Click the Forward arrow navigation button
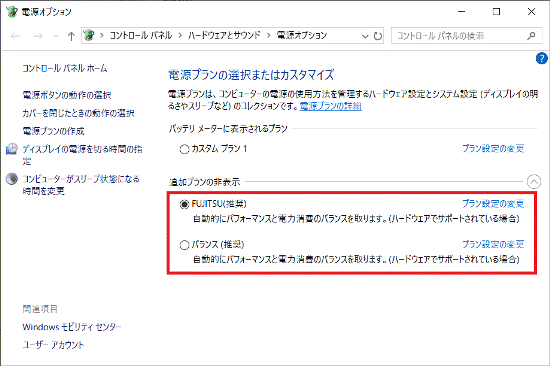550x366 pixels. (x=38, y=36)
